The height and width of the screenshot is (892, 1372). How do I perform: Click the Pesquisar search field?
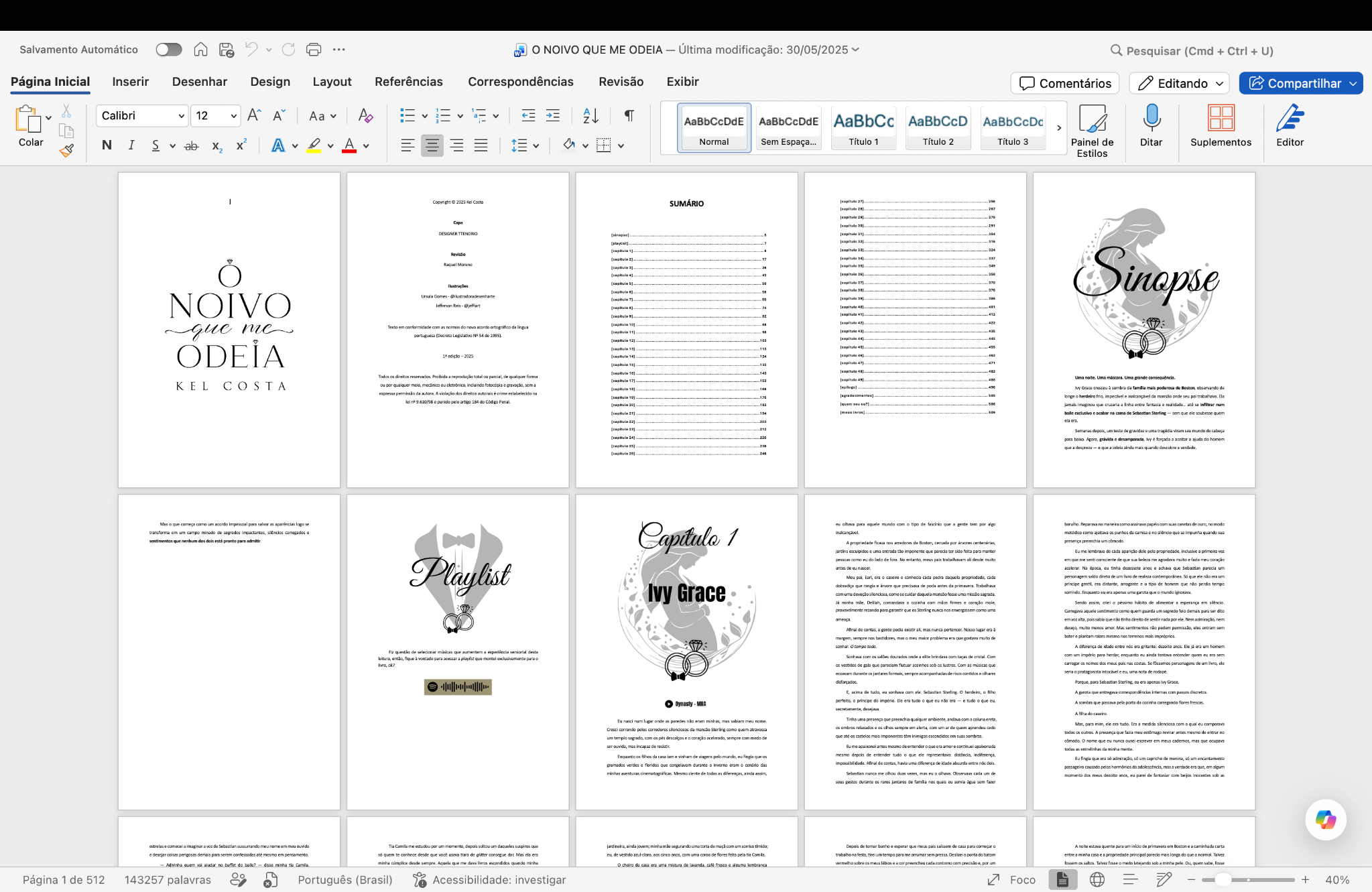[x=1192, y=51]
